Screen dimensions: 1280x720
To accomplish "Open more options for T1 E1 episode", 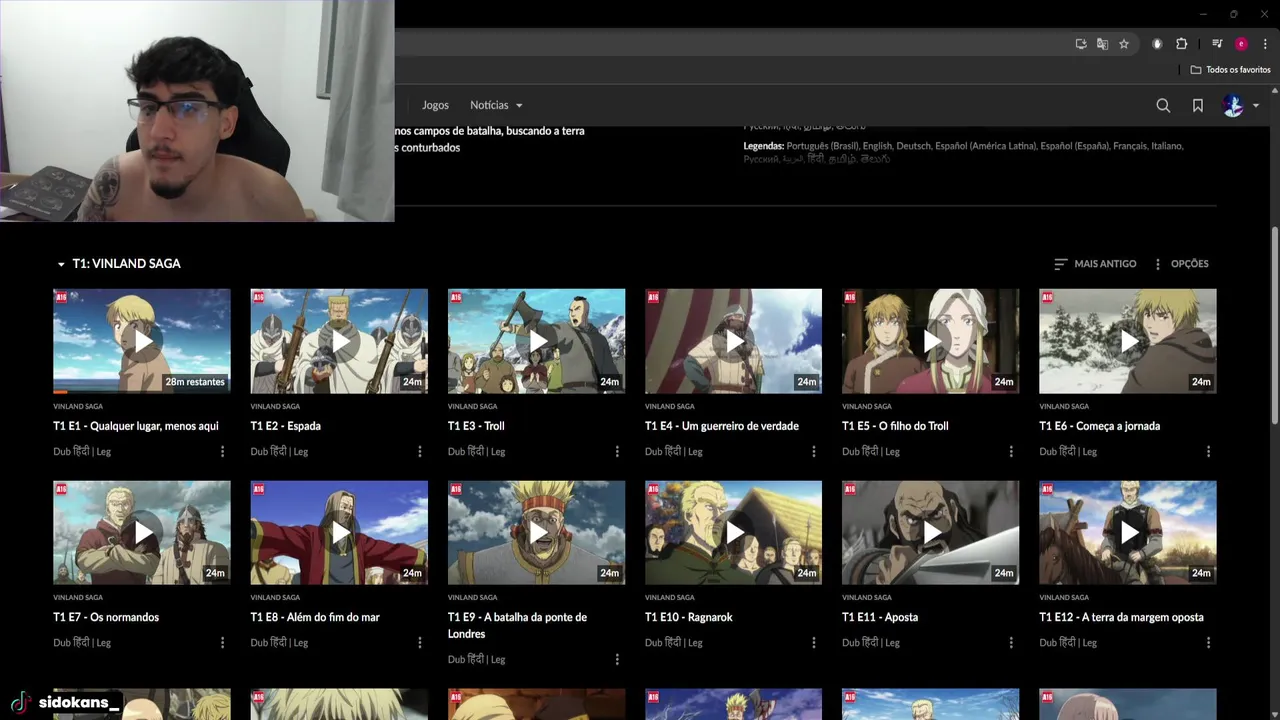I will 222,452.
